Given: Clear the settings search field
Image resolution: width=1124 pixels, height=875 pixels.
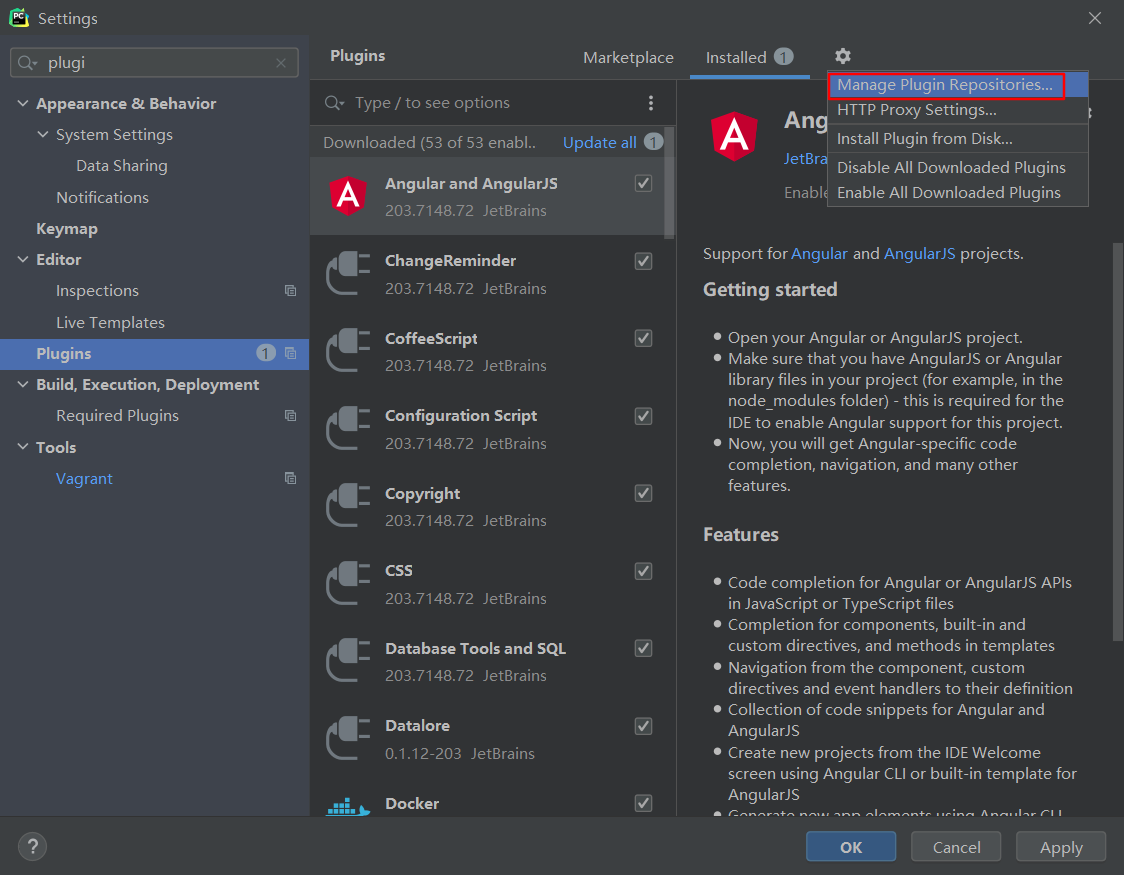Looking at the screenshot, I should click(281, 63).
